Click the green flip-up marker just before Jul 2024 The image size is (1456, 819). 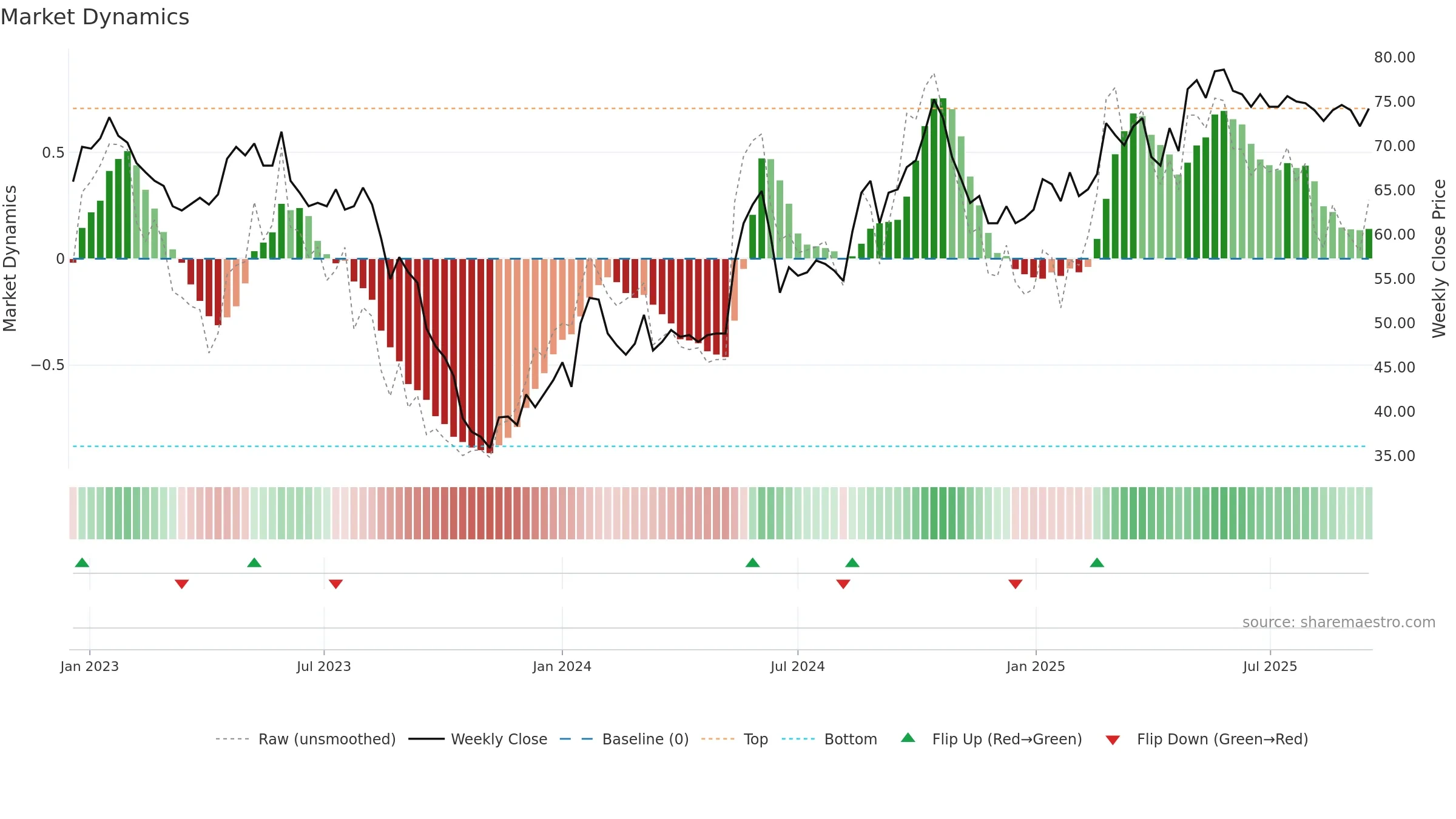[752, 562]
